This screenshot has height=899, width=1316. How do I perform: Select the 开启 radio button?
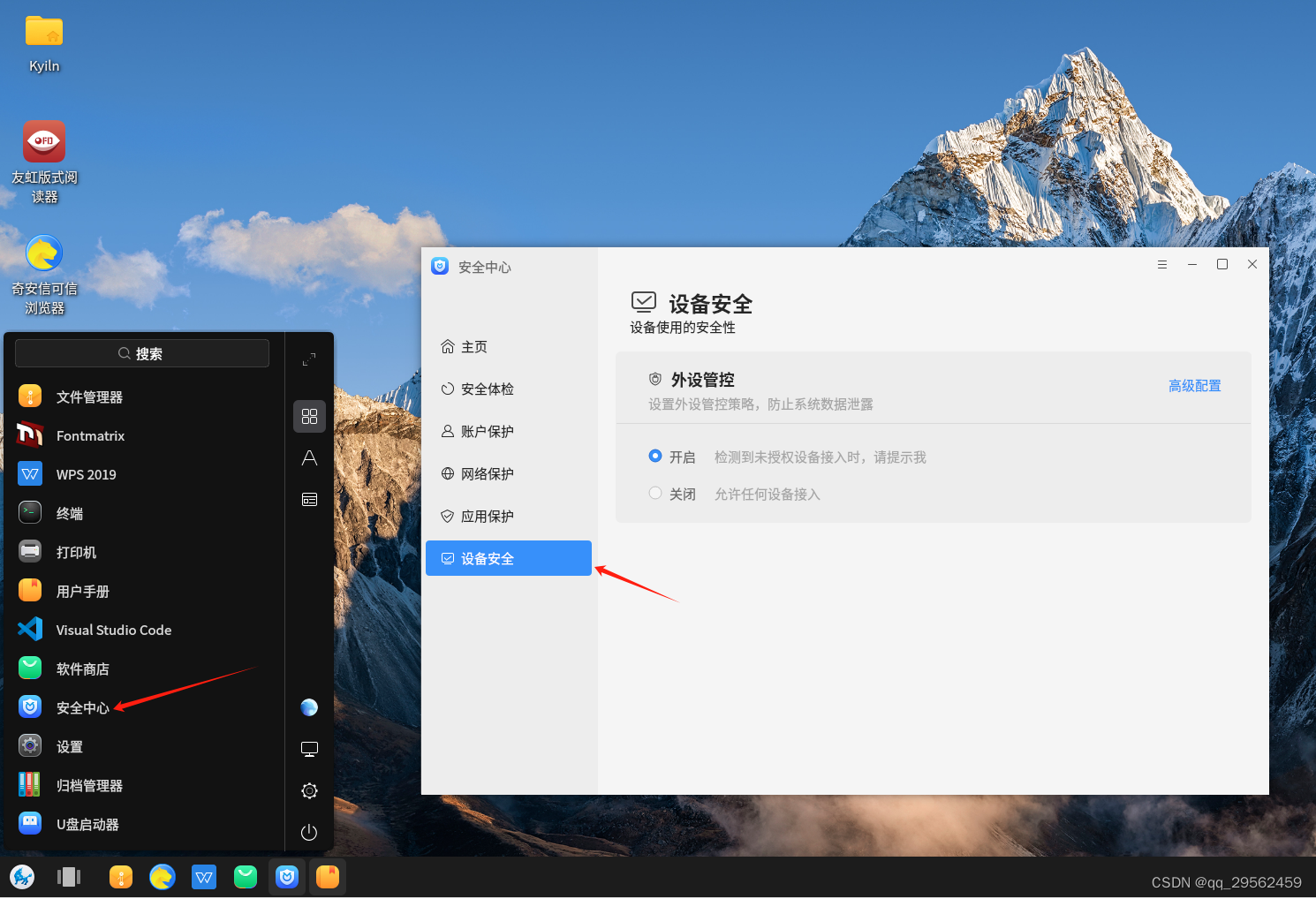click(655, 456)
